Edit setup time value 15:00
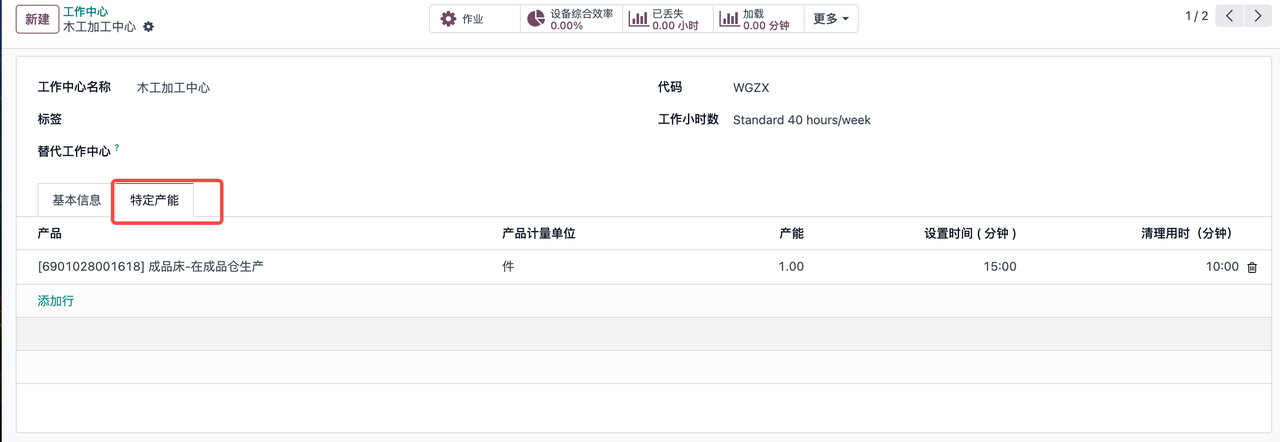1280x442 pixels. [x=1000, y=267]
